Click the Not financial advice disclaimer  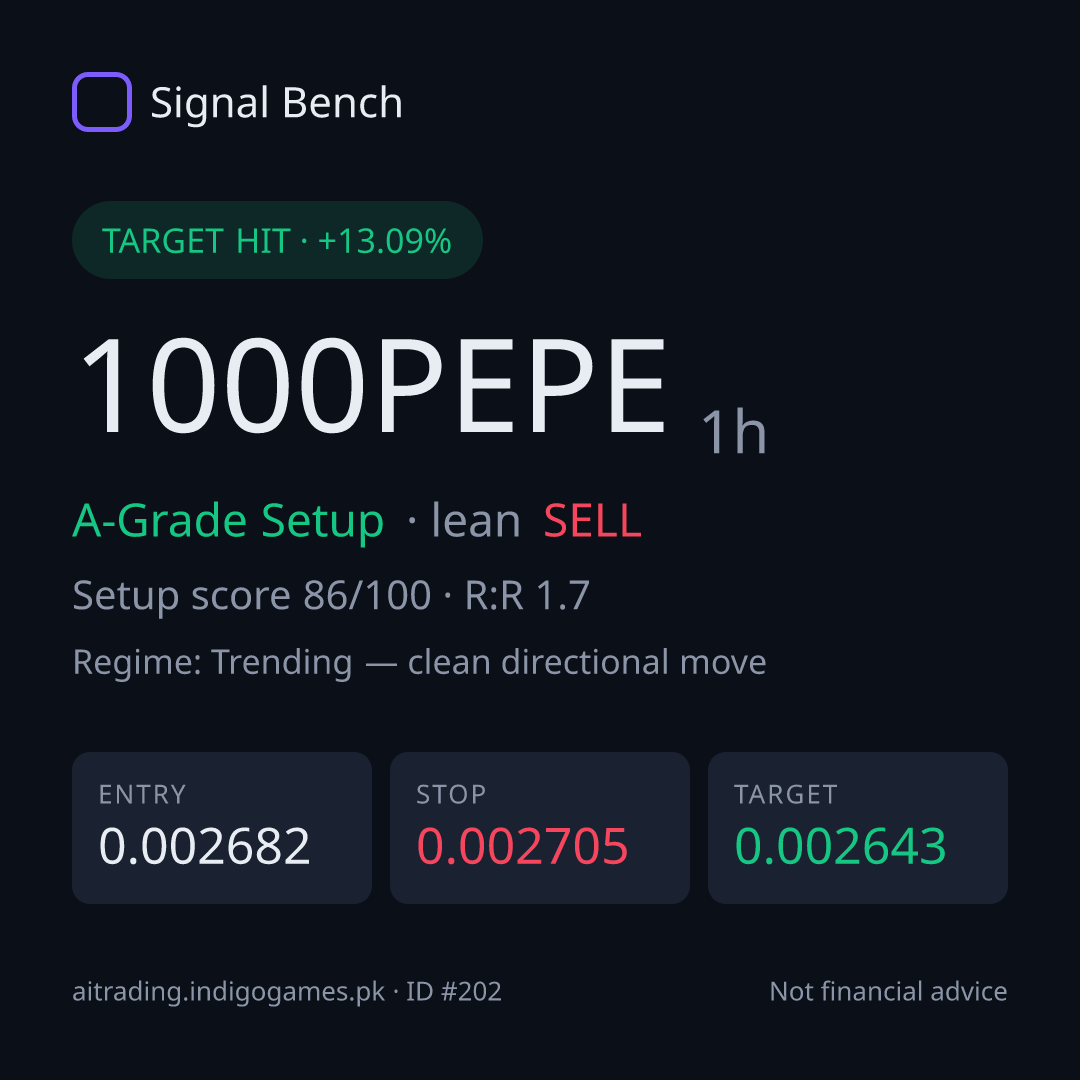(889, 991)
